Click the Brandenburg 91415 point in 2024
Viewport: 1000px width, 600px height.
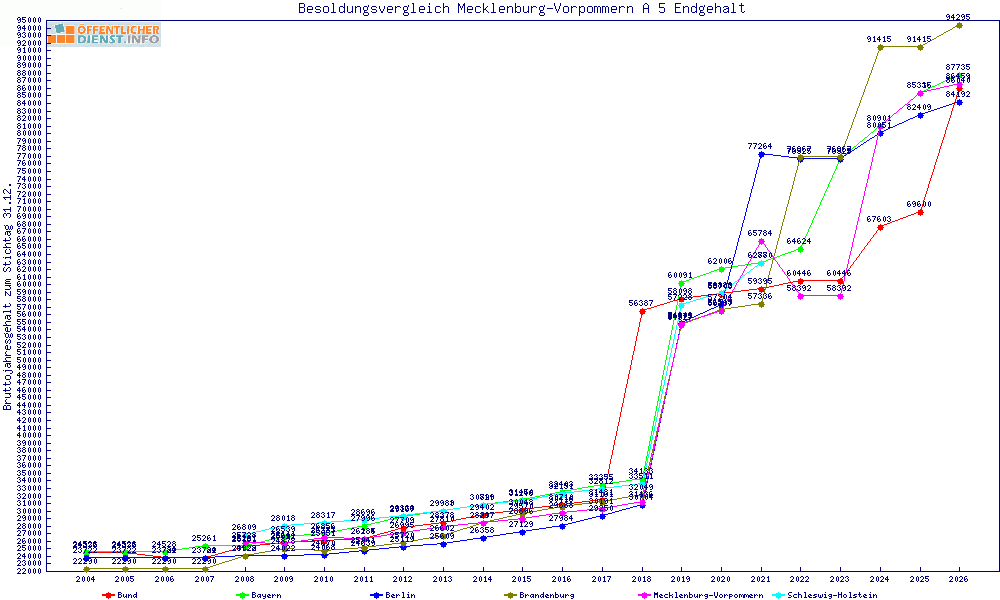click(x=880, y=47)
